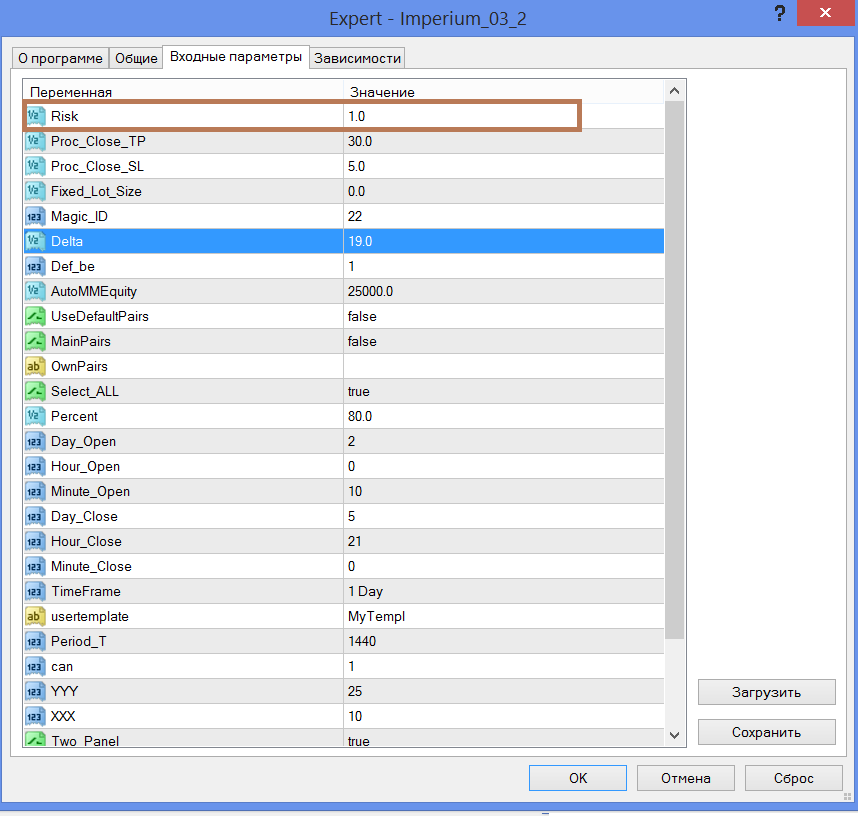Click the 'Загрузить' button
The image size is (858, 816).
click(767, 692)
